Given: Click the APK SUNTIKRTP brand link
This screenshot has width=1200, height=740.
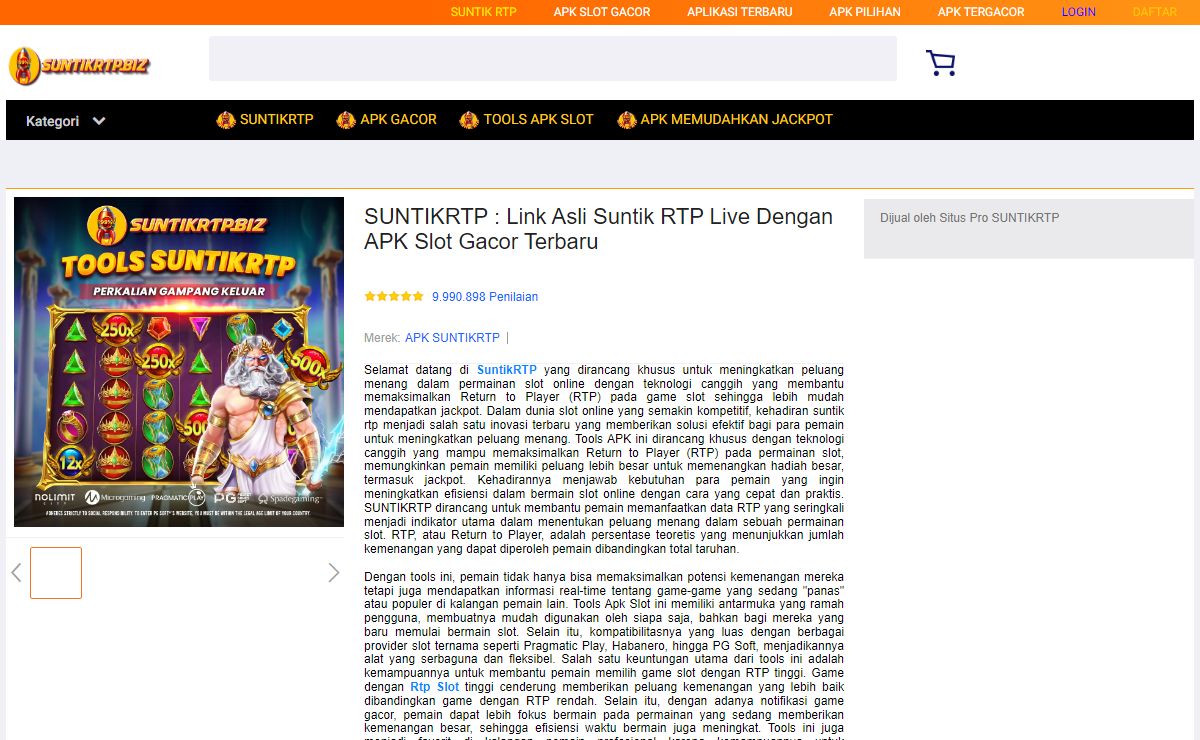Looking at the screenshot, I should (452, 338).
